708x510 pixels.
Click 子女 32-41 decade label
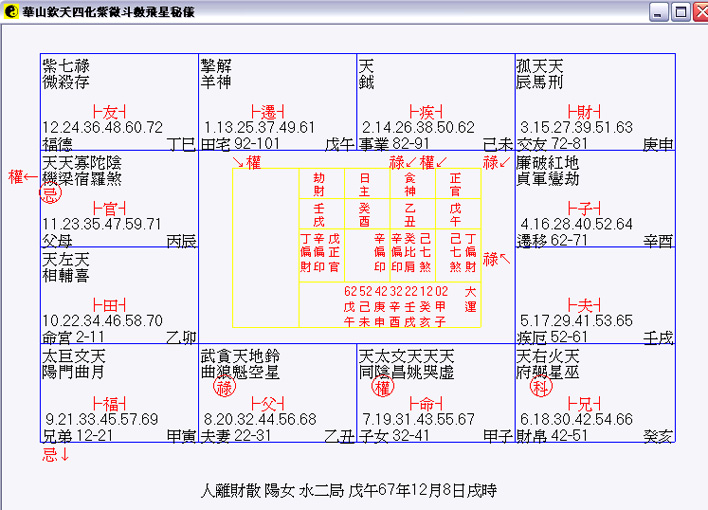pyautogui.click(x=394, y=435)
